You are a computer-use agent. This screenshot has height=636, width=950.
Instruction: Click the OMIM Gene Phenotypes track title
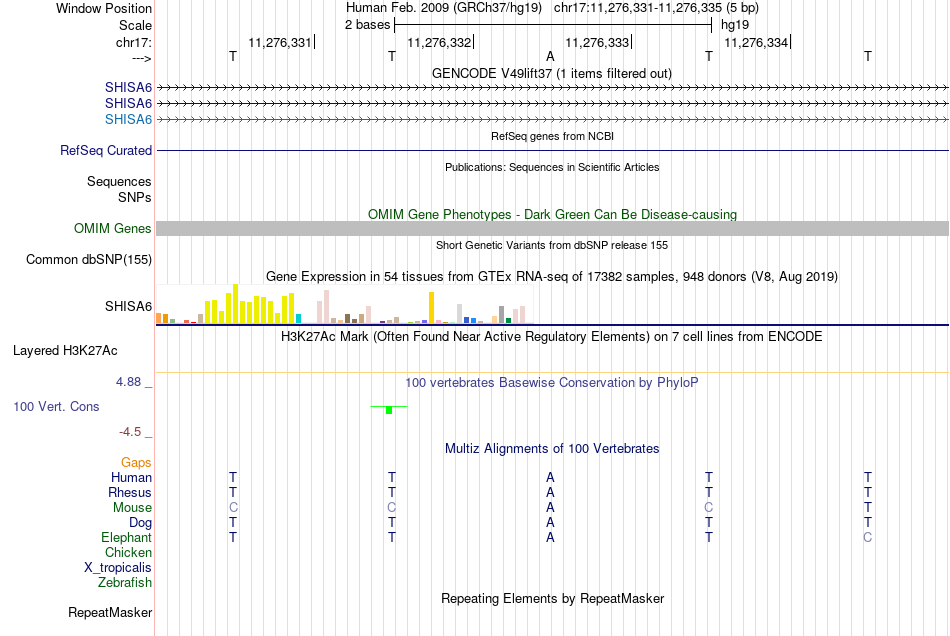coord(552,214)
